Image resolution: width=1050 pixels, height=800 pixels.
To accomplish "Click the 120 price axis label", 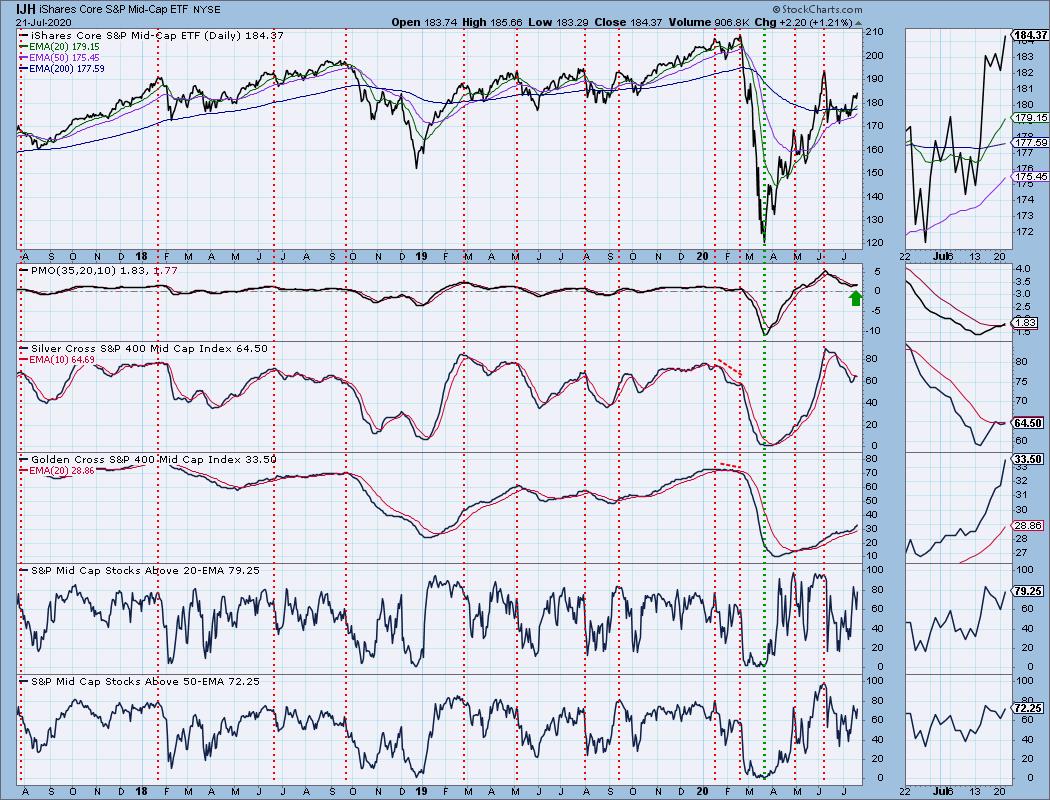I will click(x=875, y=243).
